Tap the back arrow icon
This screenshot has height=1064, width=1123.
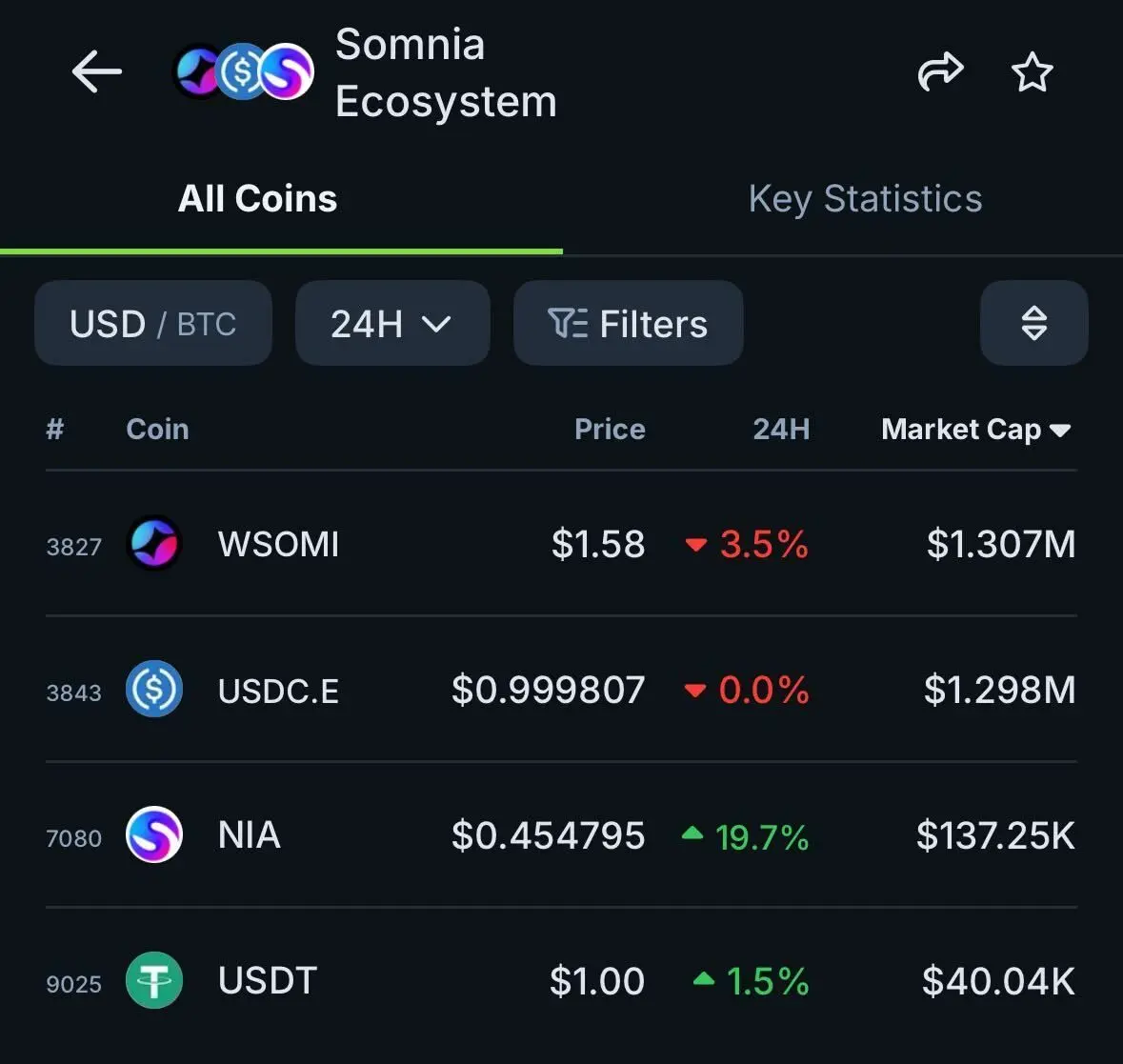pyautogui.click(x=97, y=71)
